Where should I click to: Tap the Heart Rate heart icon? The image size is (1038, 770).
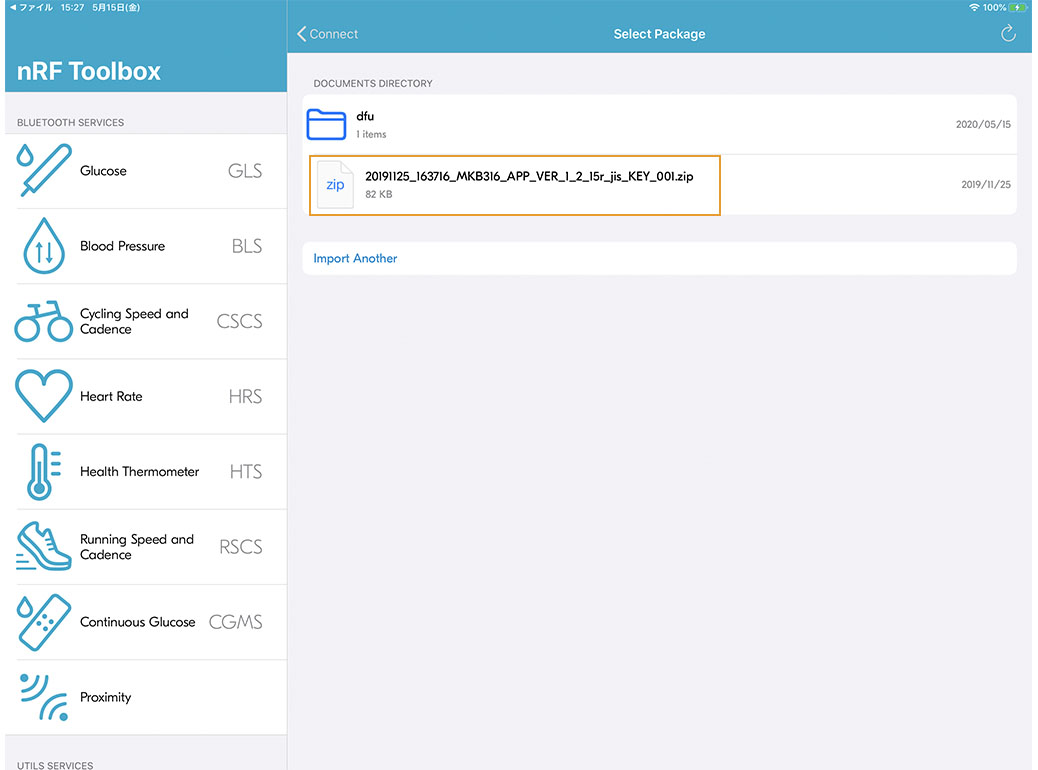44,396
